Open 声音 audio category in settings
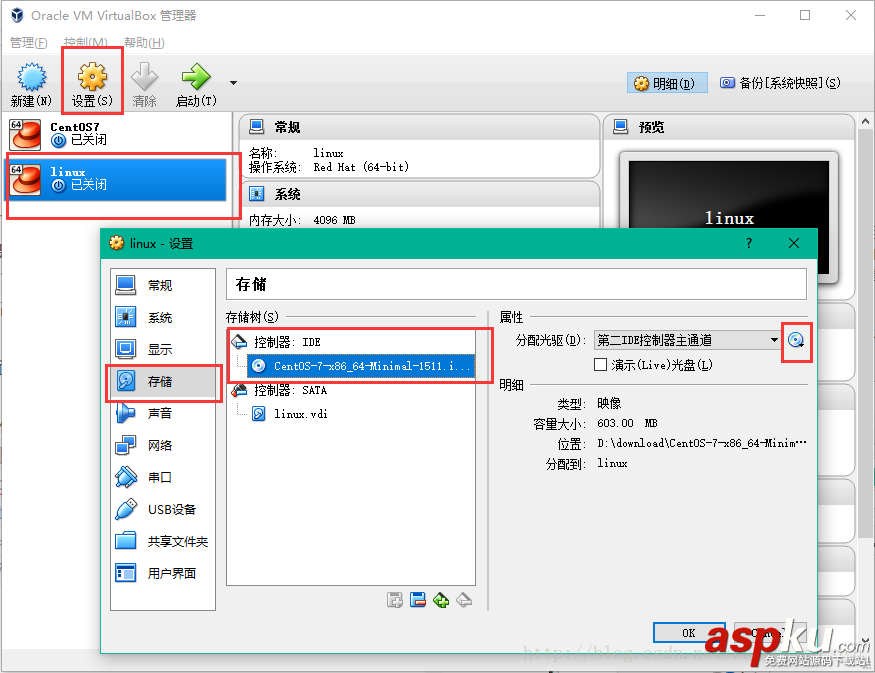The height and width of the screenshot is (673, 875). [162, 413]
